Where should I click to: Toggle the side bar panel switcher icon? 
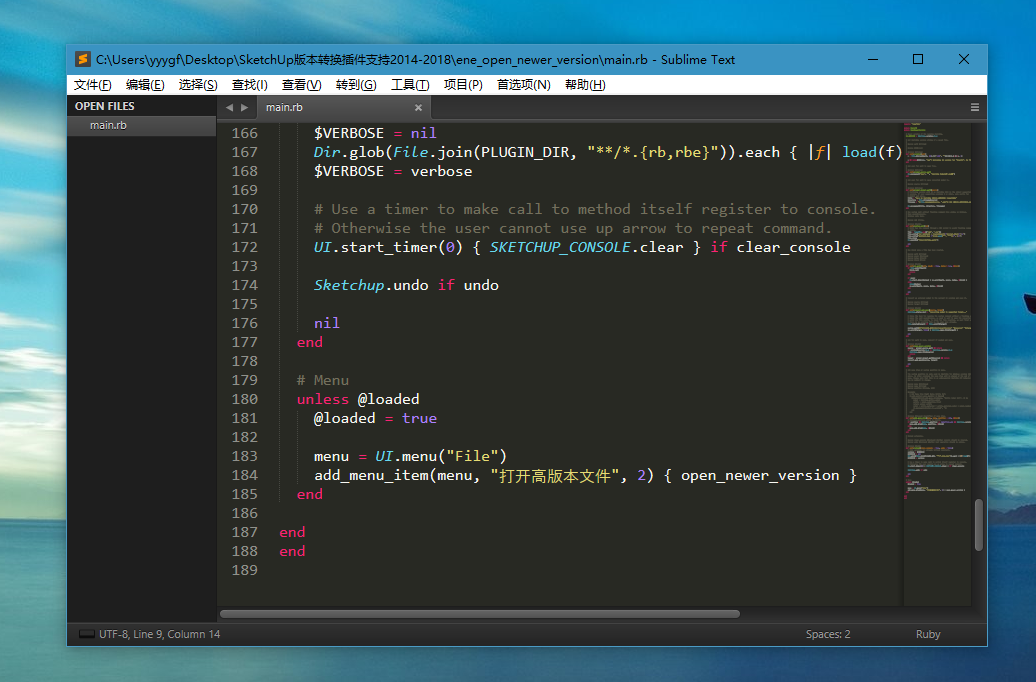click(x=87, y=634)
